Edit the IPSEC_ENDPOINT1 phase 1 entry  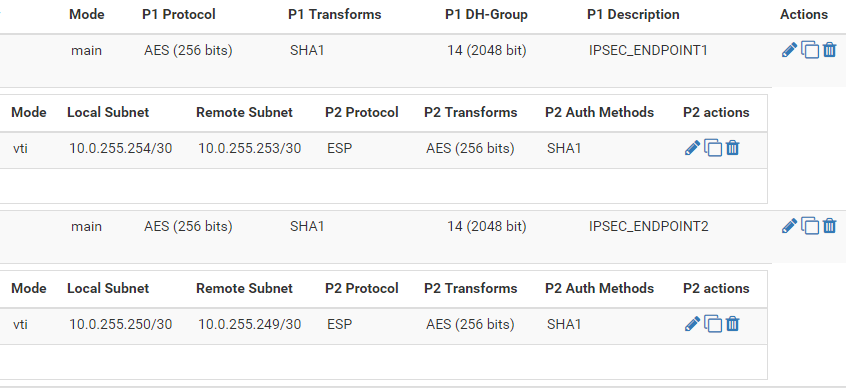tap(789, 50)
